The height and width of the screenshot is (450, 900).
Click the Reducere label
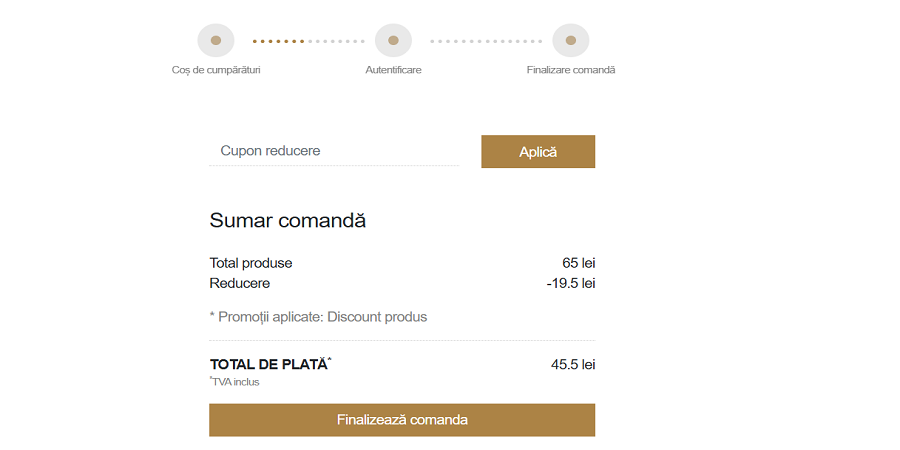pyautogui.click(x=239, y=283)
